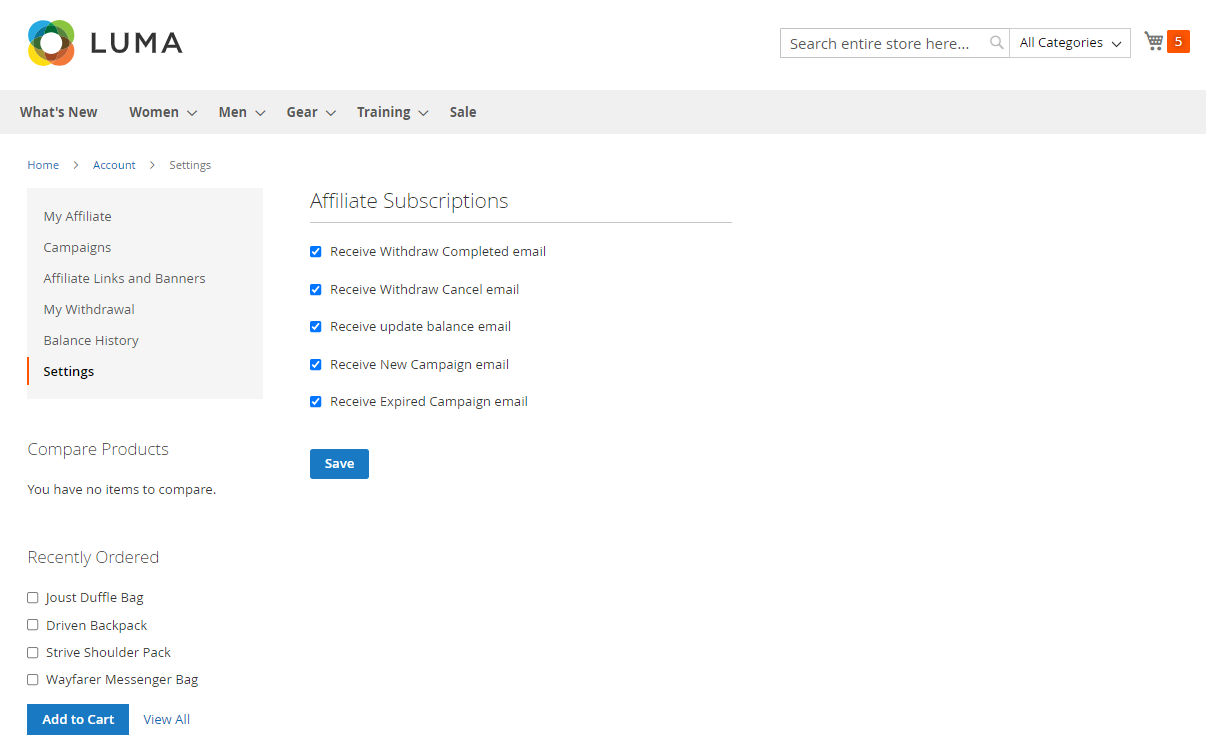1206x748 pixels.
Task: Uncheck Receive Withdraw Completed email
Action: coord(316,252)
